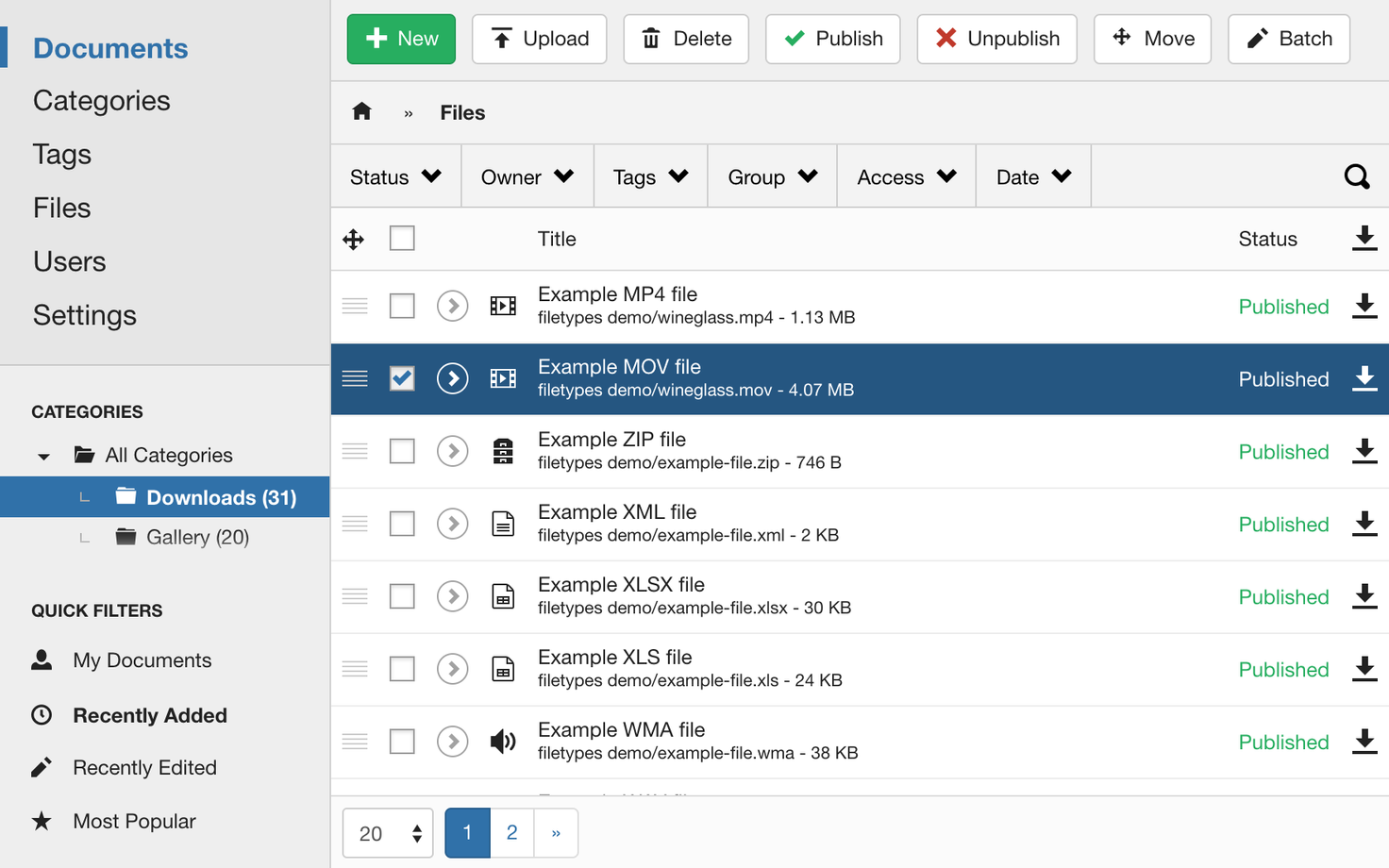Click the download icon in the table header
Image resolution: width=1389 pixels, height=868 pixels.
[1364, 239]
